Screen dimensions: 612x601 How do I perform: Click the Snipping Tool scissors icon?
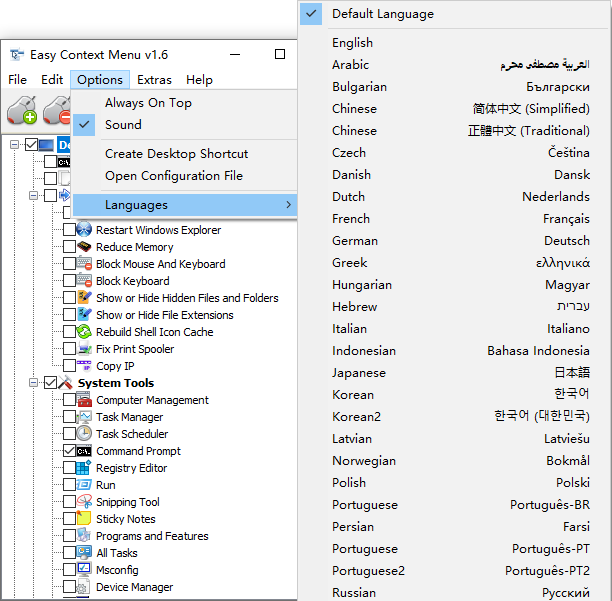coord(84,501)
